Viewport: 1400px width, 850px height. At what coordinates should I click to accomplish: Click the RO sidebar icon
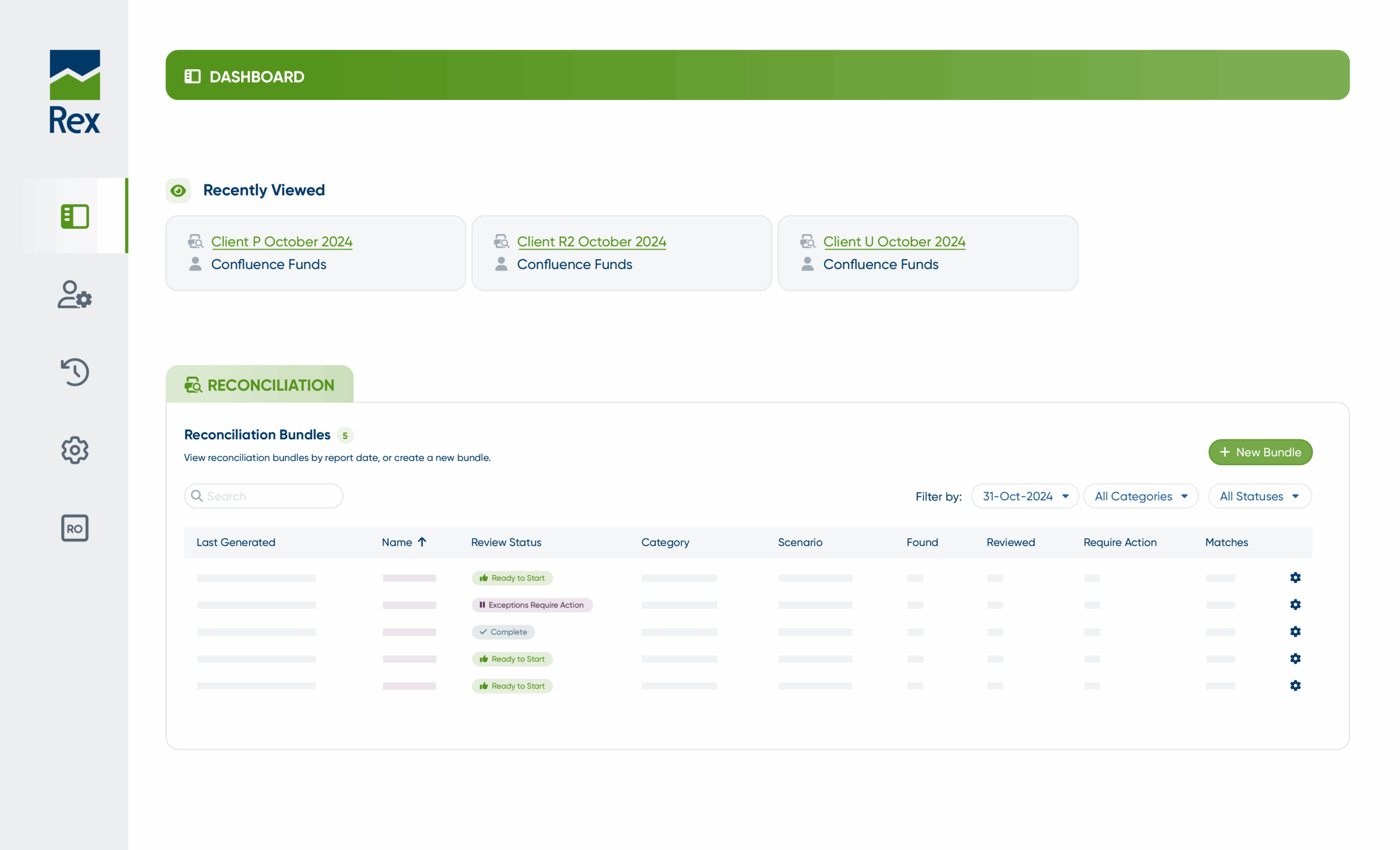(x=74, y=528)
